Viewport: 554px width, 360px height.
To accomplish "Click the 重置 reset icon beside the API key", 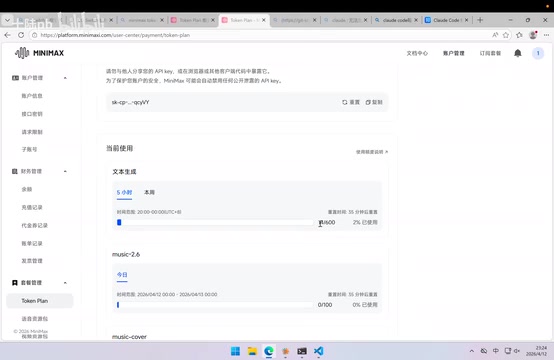I will click(x=345, y=102).
